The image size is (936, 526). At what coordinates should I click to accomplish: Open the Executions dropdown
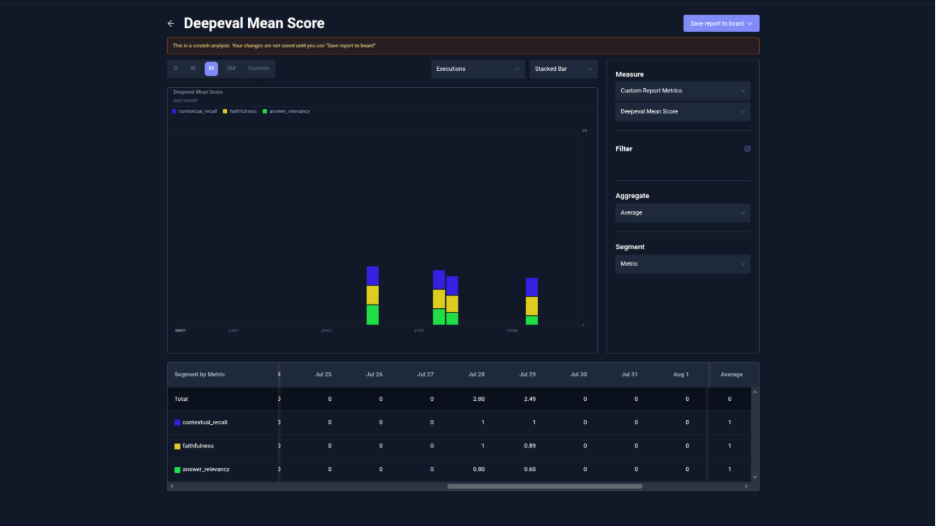coord(478,69)
